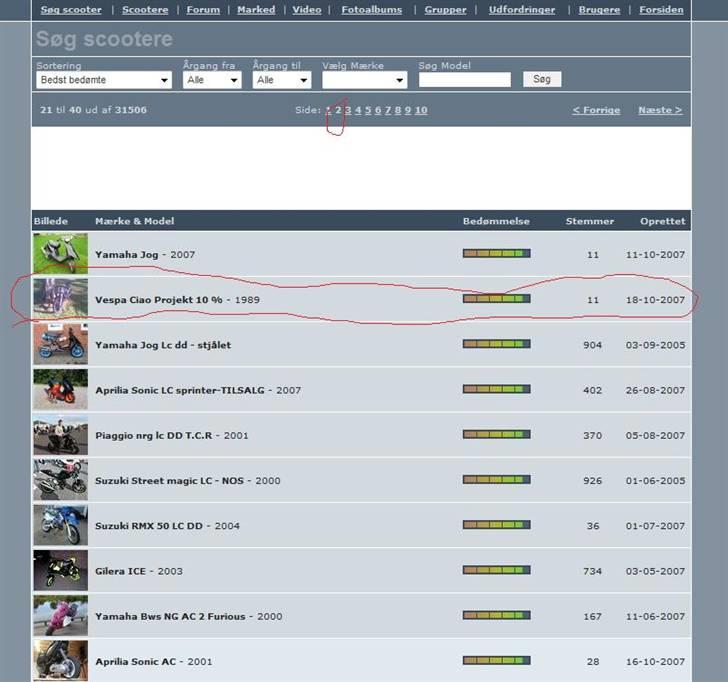
Task: Go to Brugere page
Action: 599,9
